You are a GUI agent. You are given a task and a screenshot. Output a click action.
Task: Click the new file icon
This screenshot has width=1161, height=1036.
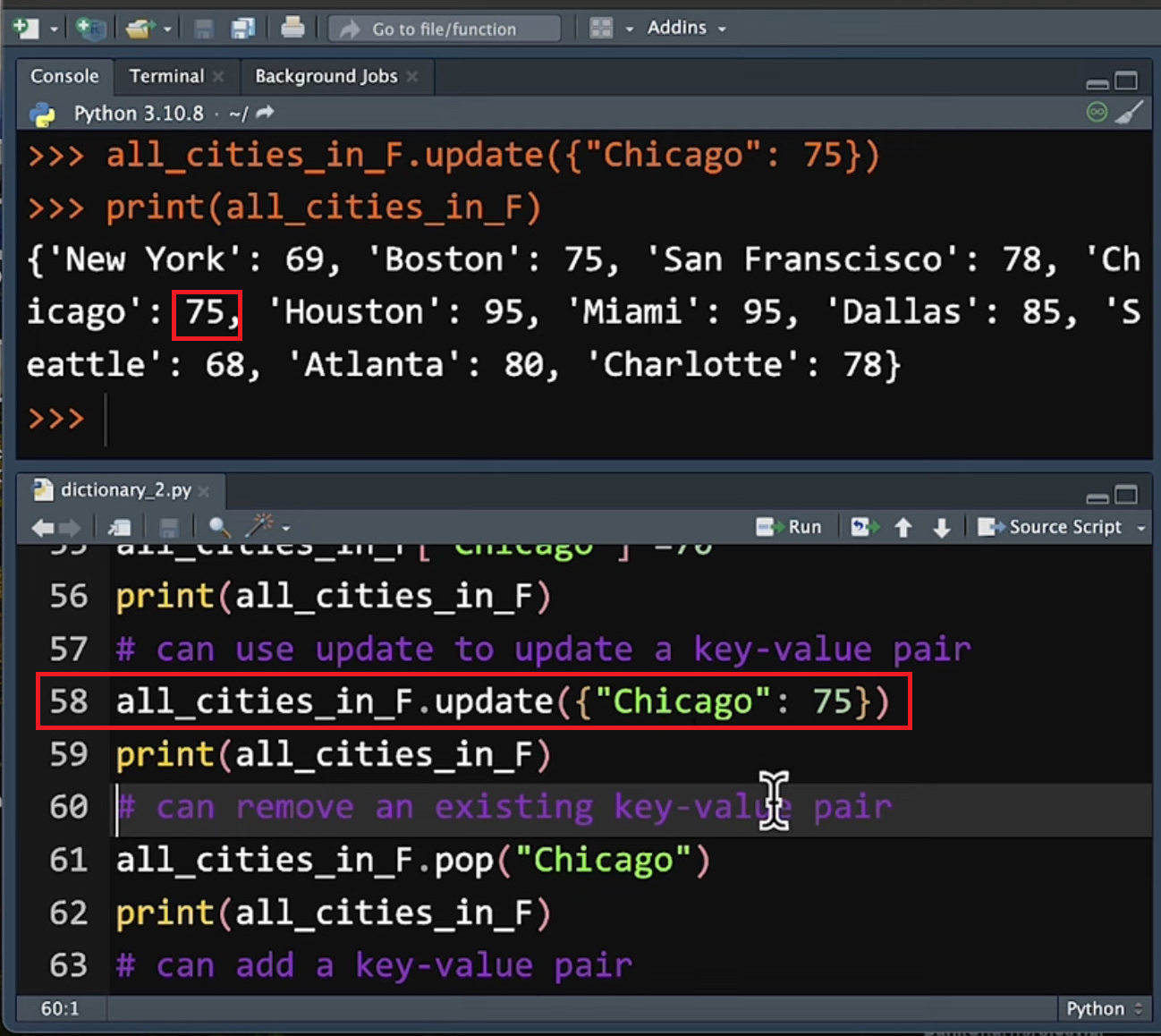tap(26, 29)
